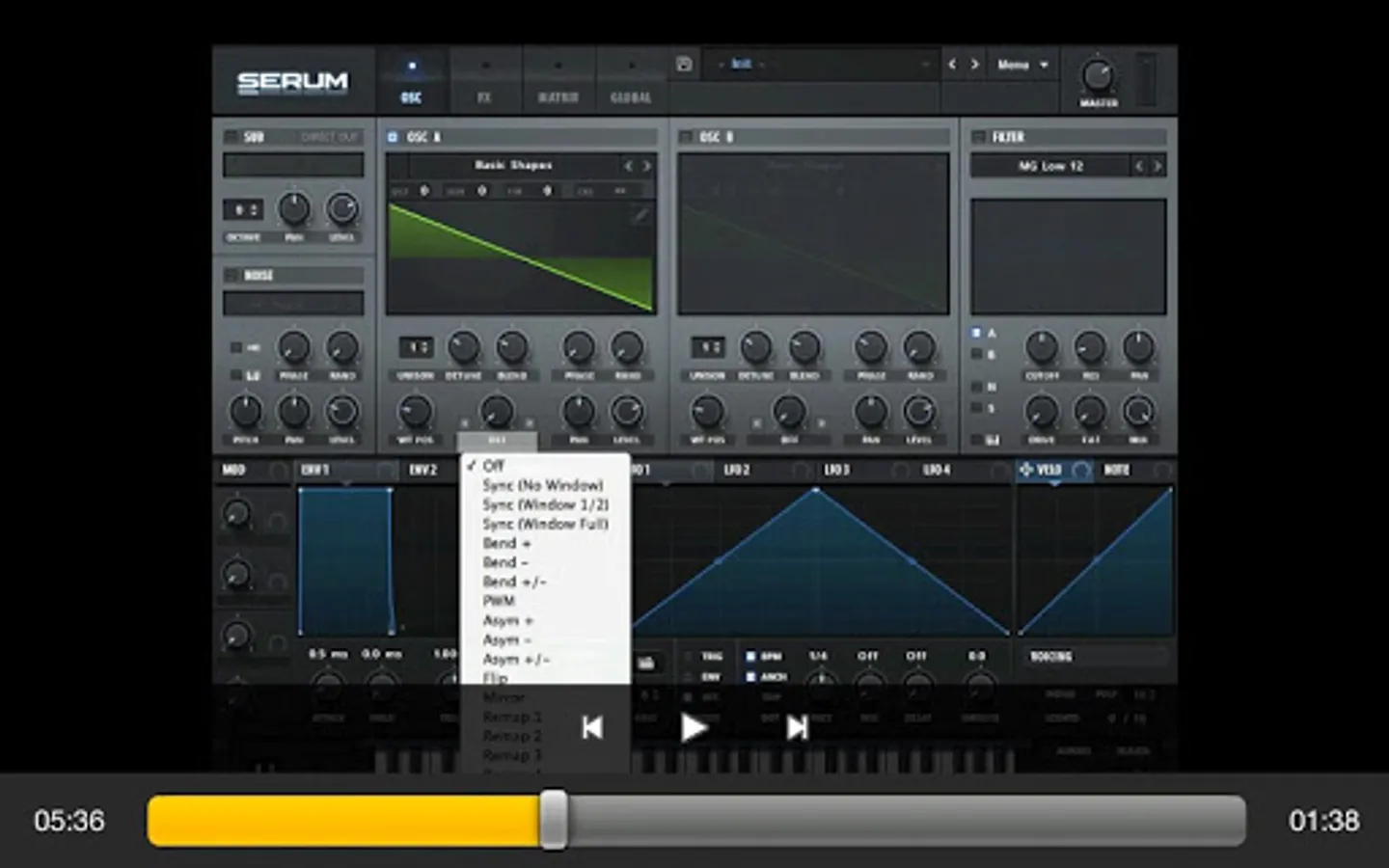
Task: Select next OSC A wavetable arrow
Action: click(x=646, y=166)
